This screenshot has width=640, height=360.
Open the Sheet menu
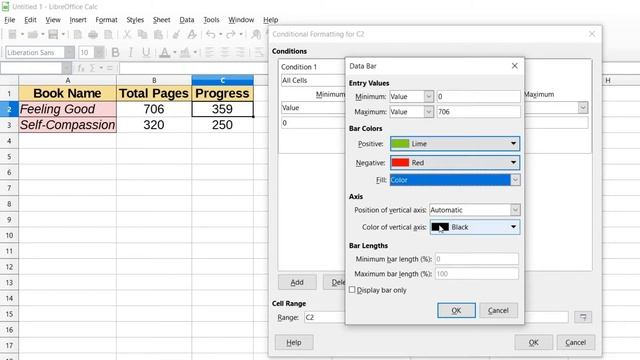161,20
